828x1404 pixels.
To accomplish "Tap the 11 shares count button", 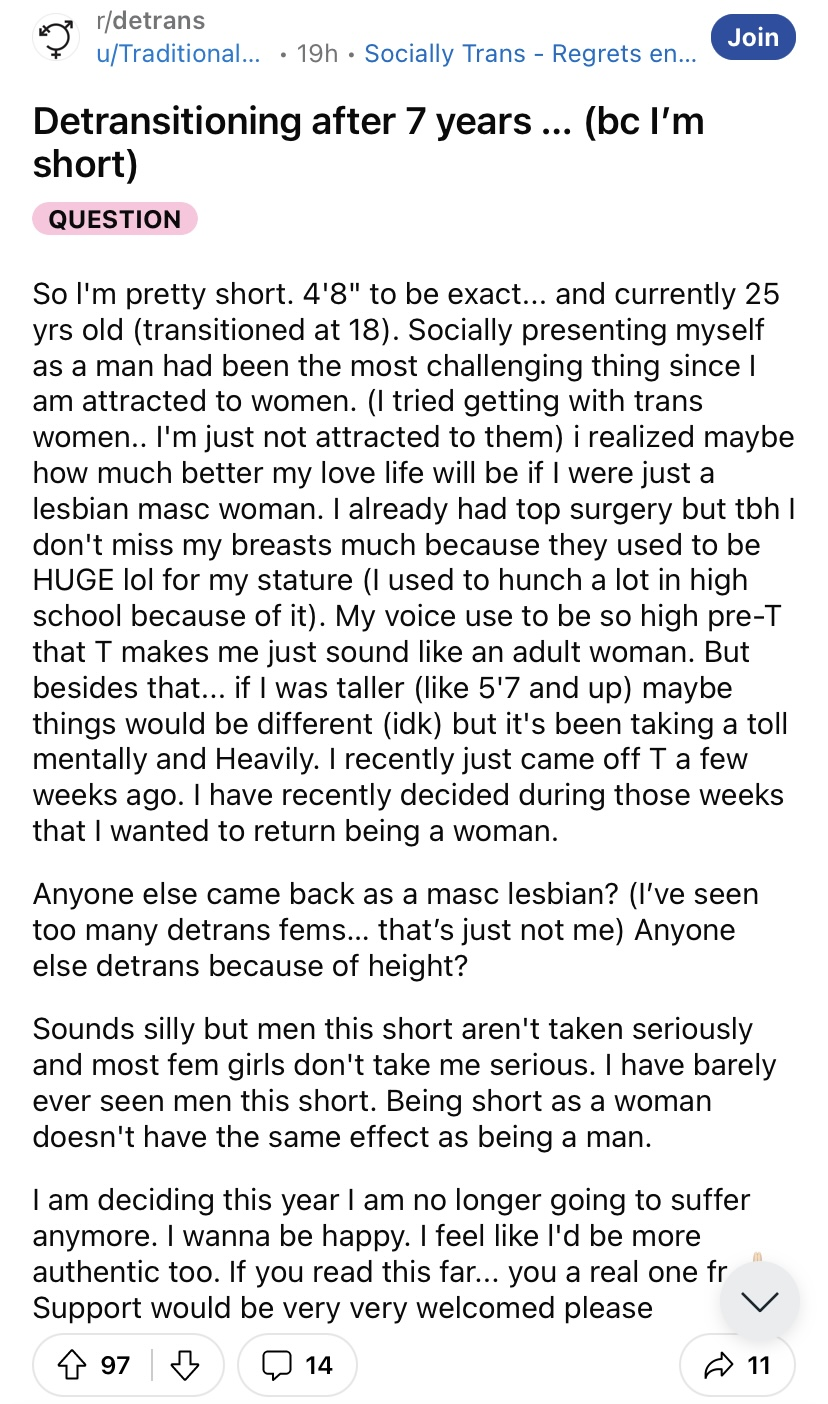I will (x=737, y=1364).
